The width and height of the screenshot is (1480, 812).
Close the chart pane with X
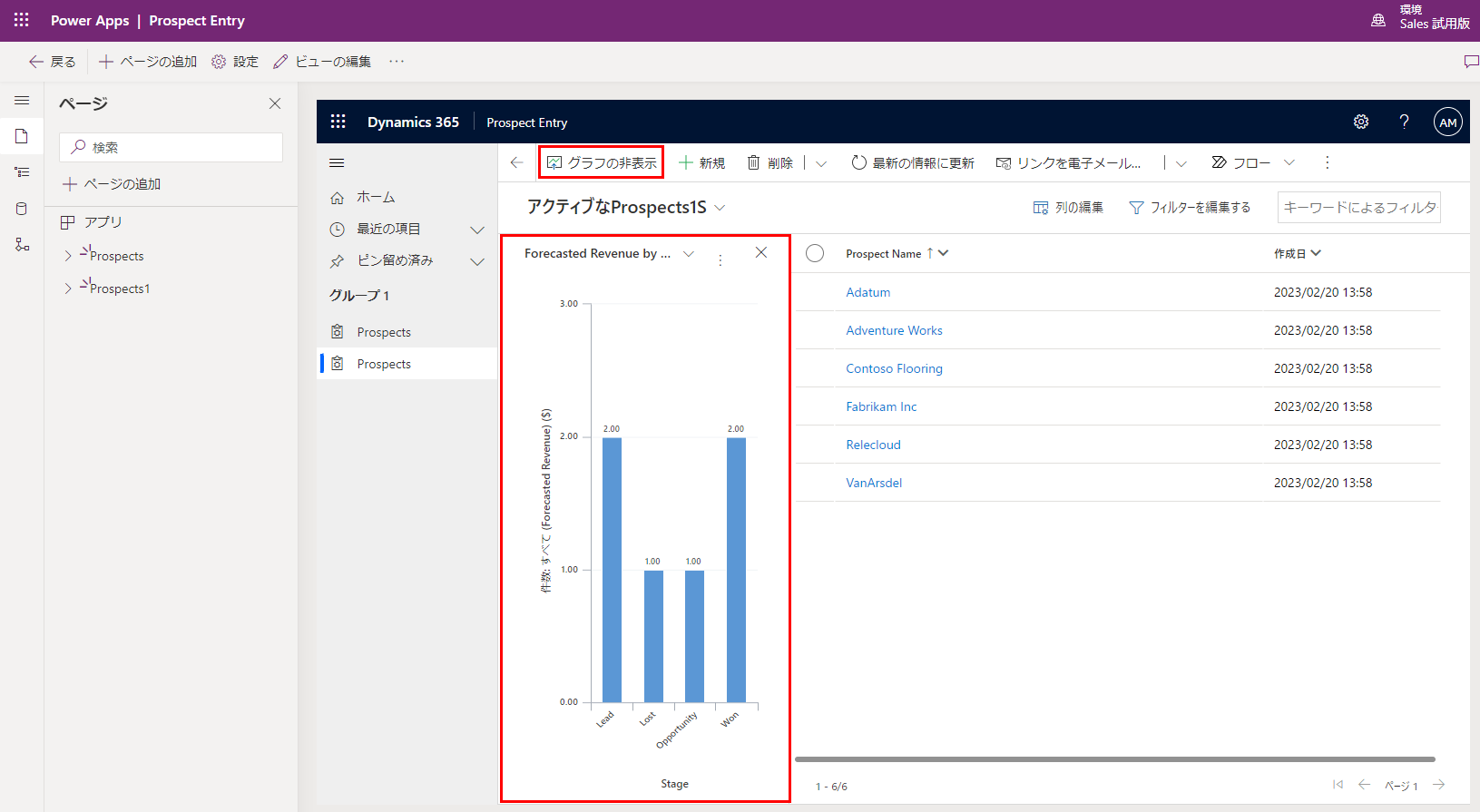(761, 252)
